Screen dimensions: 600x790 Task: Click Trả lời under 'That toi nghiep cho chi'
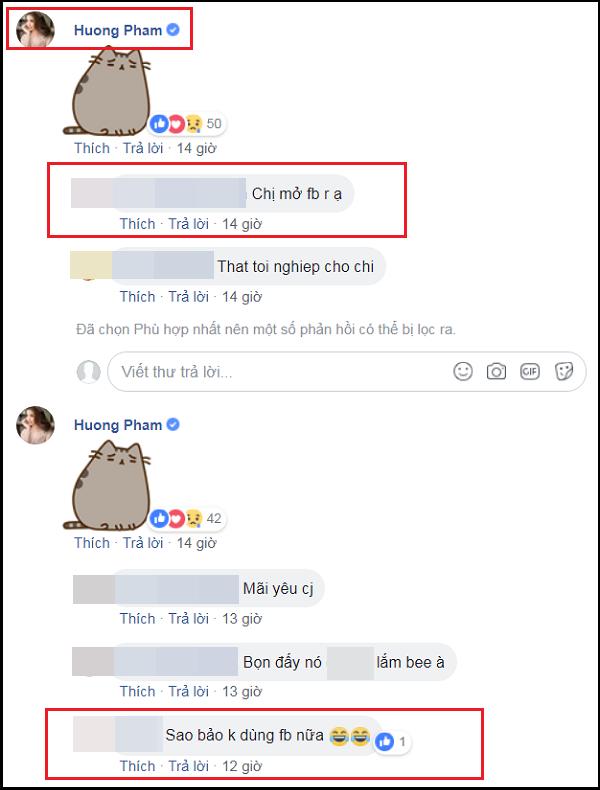click(188, 297)
